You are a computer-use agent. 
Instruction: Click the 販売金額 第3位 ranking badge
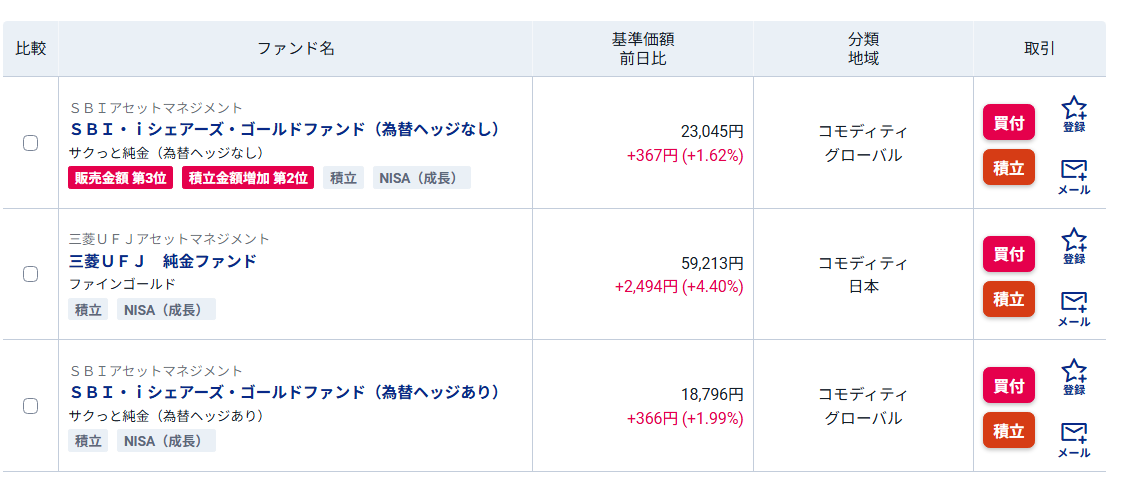tap(121, 178)
